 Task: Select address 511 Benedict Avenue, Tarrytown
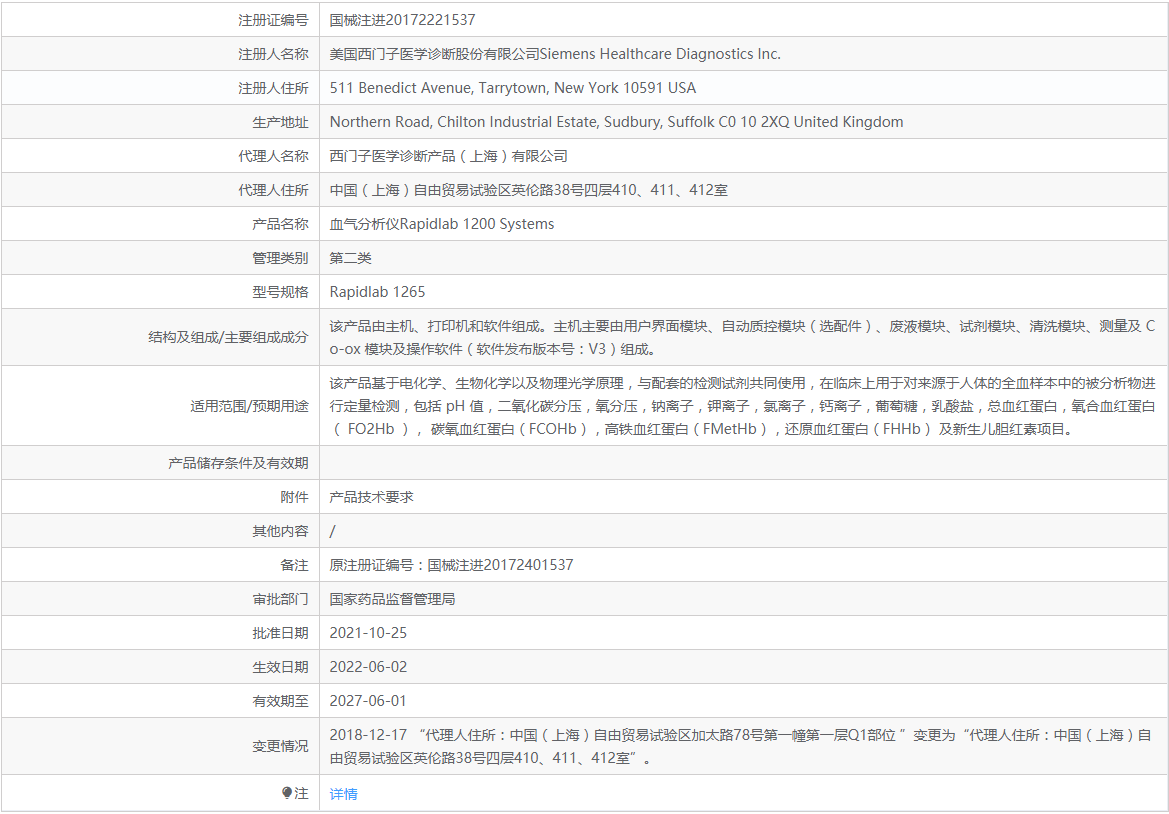click(x=439, y=88)
